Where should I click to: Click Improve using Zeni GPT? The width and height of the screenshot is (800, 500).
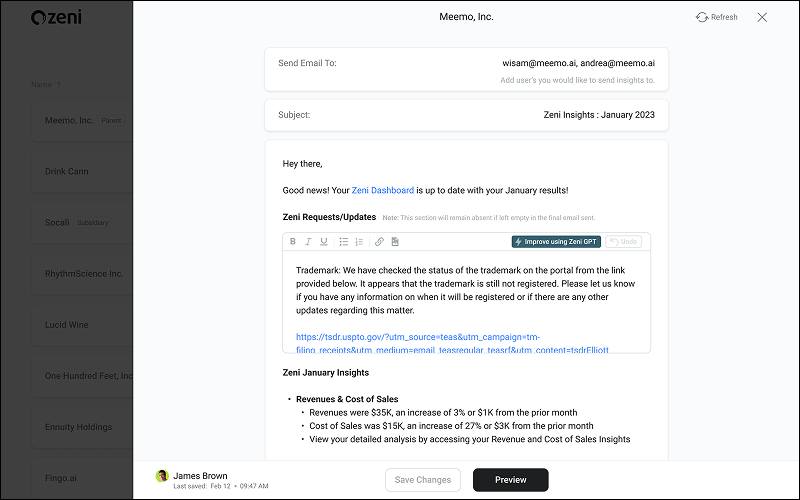556,242
